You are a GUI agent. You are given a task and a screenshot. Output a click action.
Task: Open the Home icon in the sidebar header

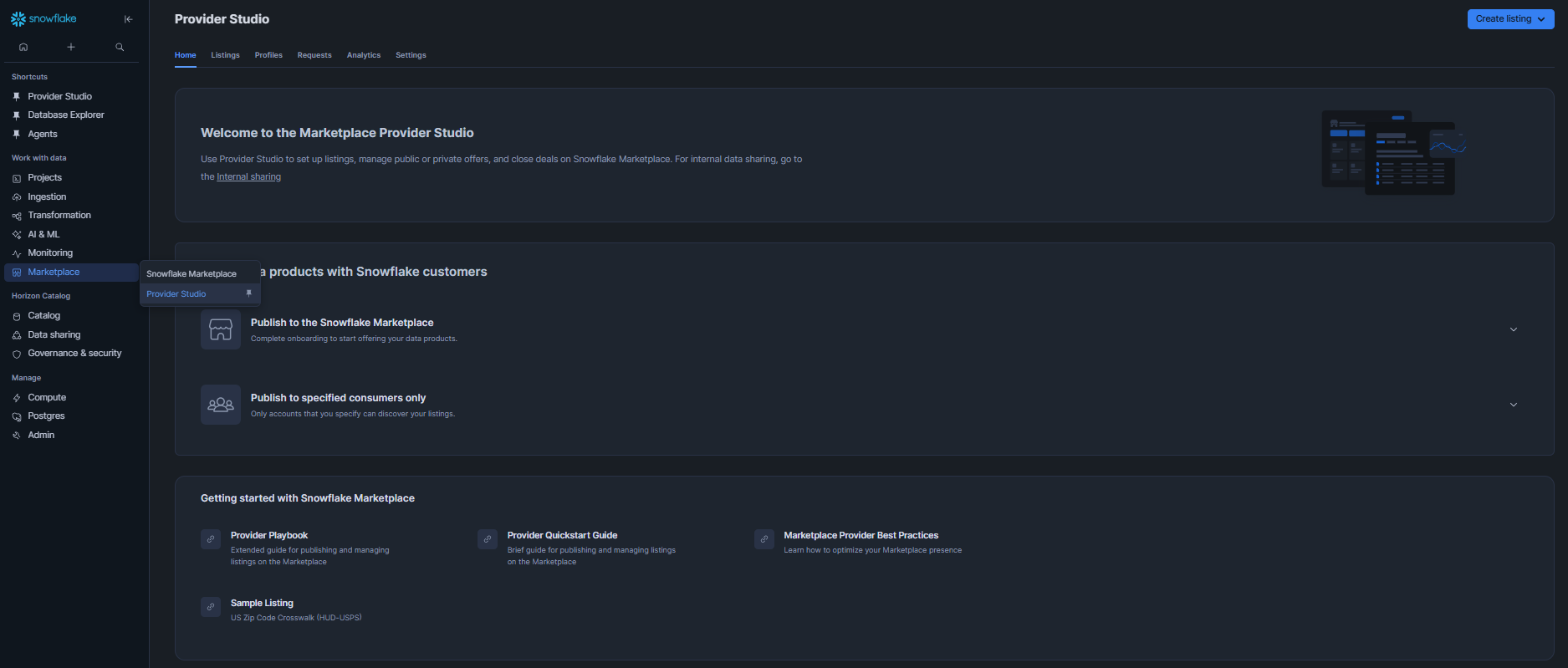pos(23,48)
